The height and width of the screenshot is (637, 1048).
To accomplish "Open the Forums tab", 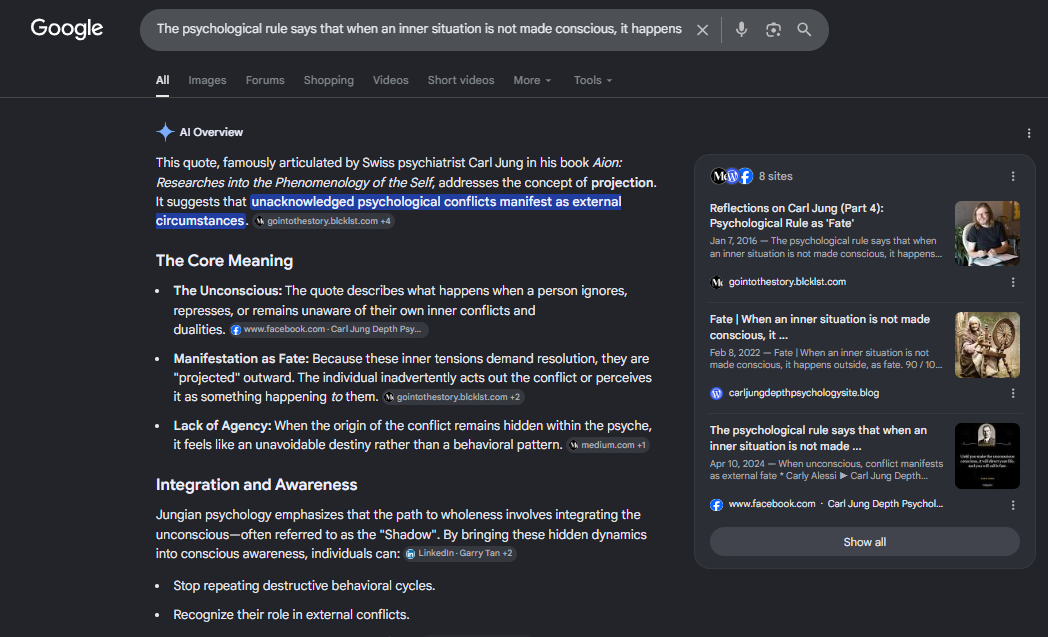I will [x=265, y=80].
